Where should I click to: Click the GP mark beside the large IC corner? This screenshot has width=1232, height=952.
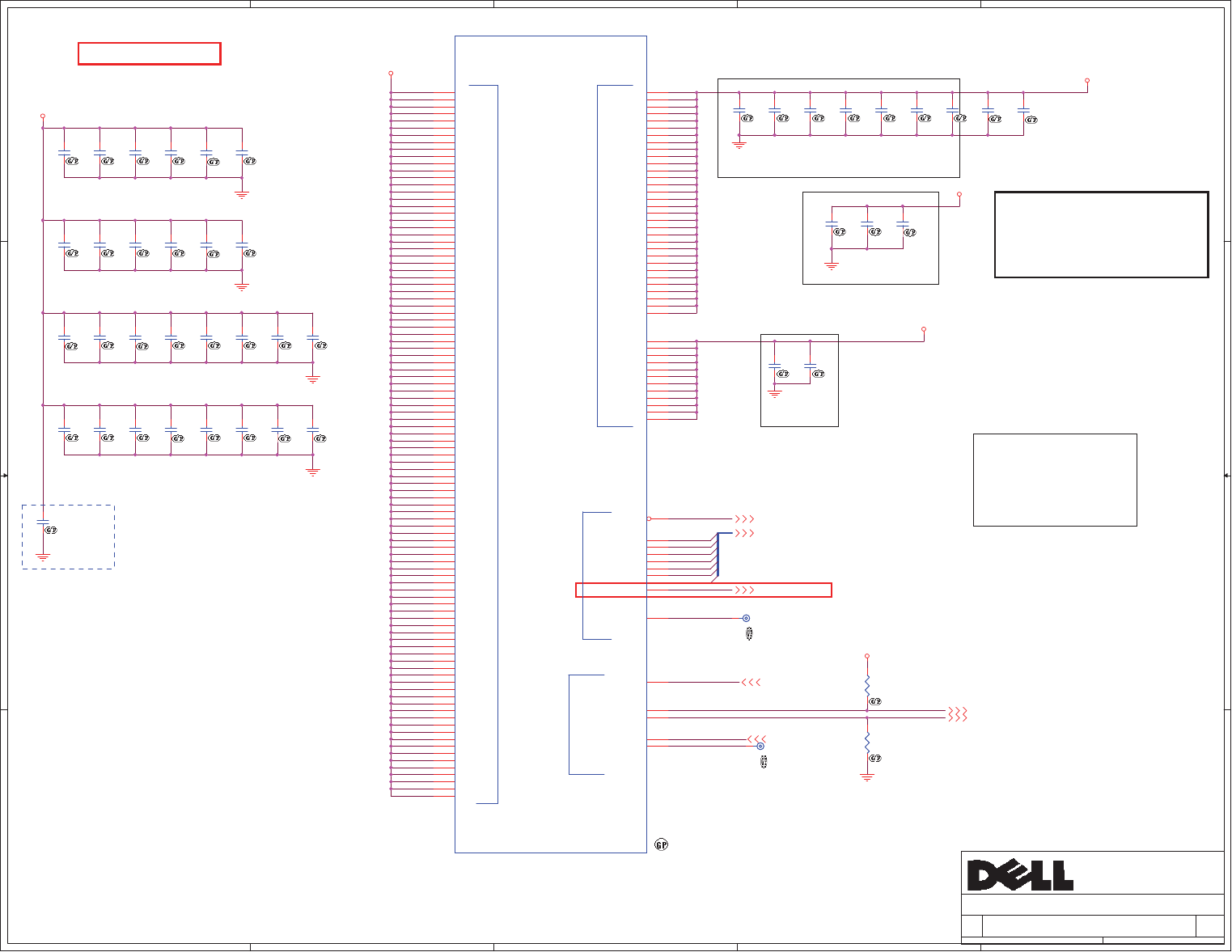pyautogui.click(x=661, y=844)
